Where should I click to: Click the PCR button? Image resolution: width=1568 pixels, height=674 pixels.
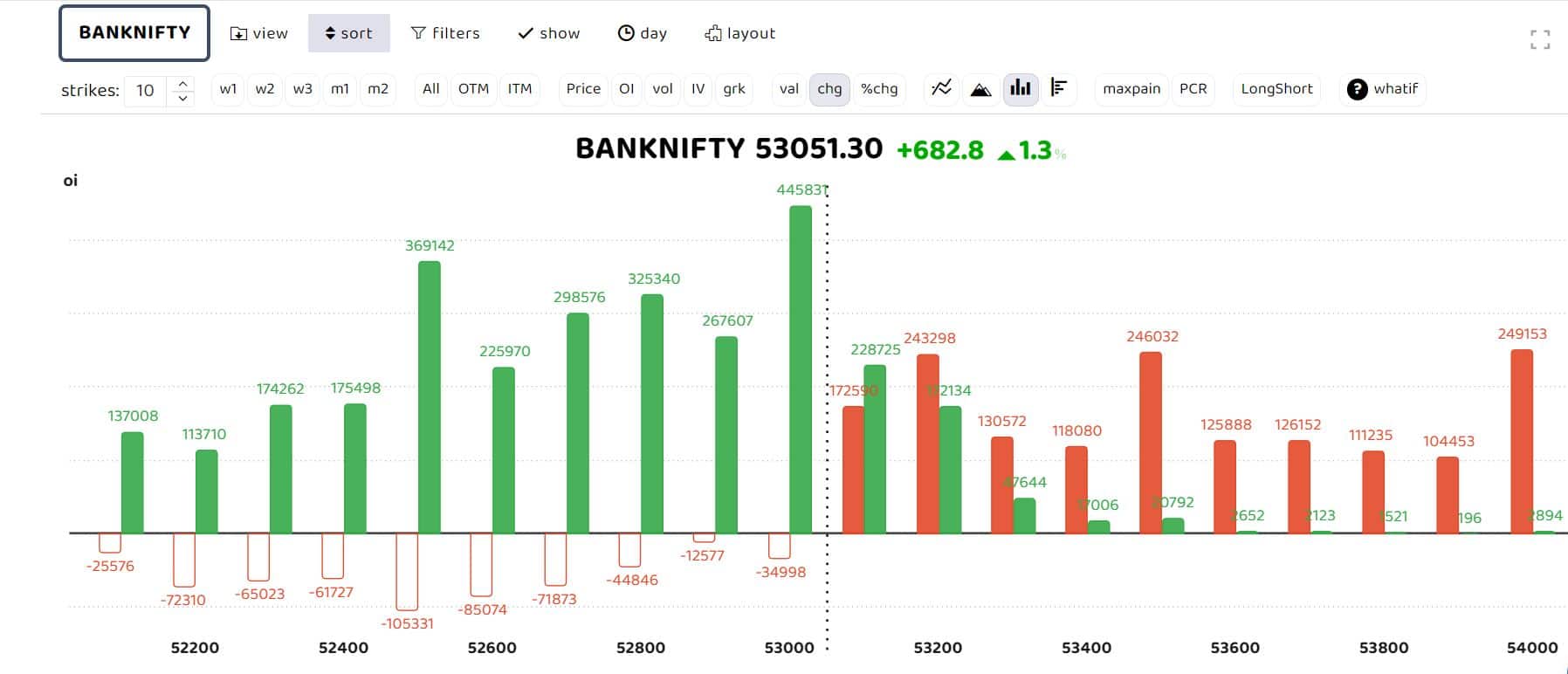[1193, 89]
